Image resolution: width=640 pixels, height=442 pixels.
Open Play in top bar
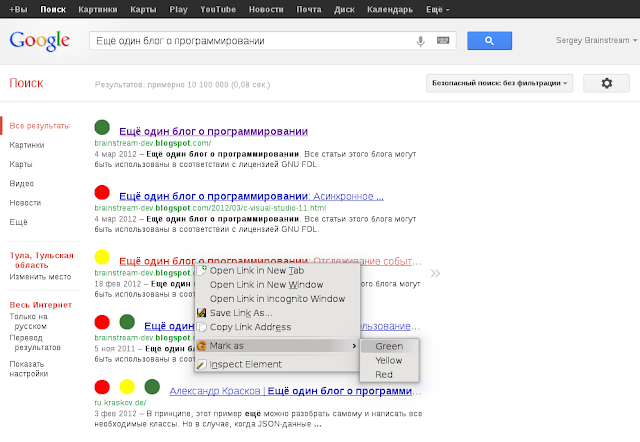[178, 9]
